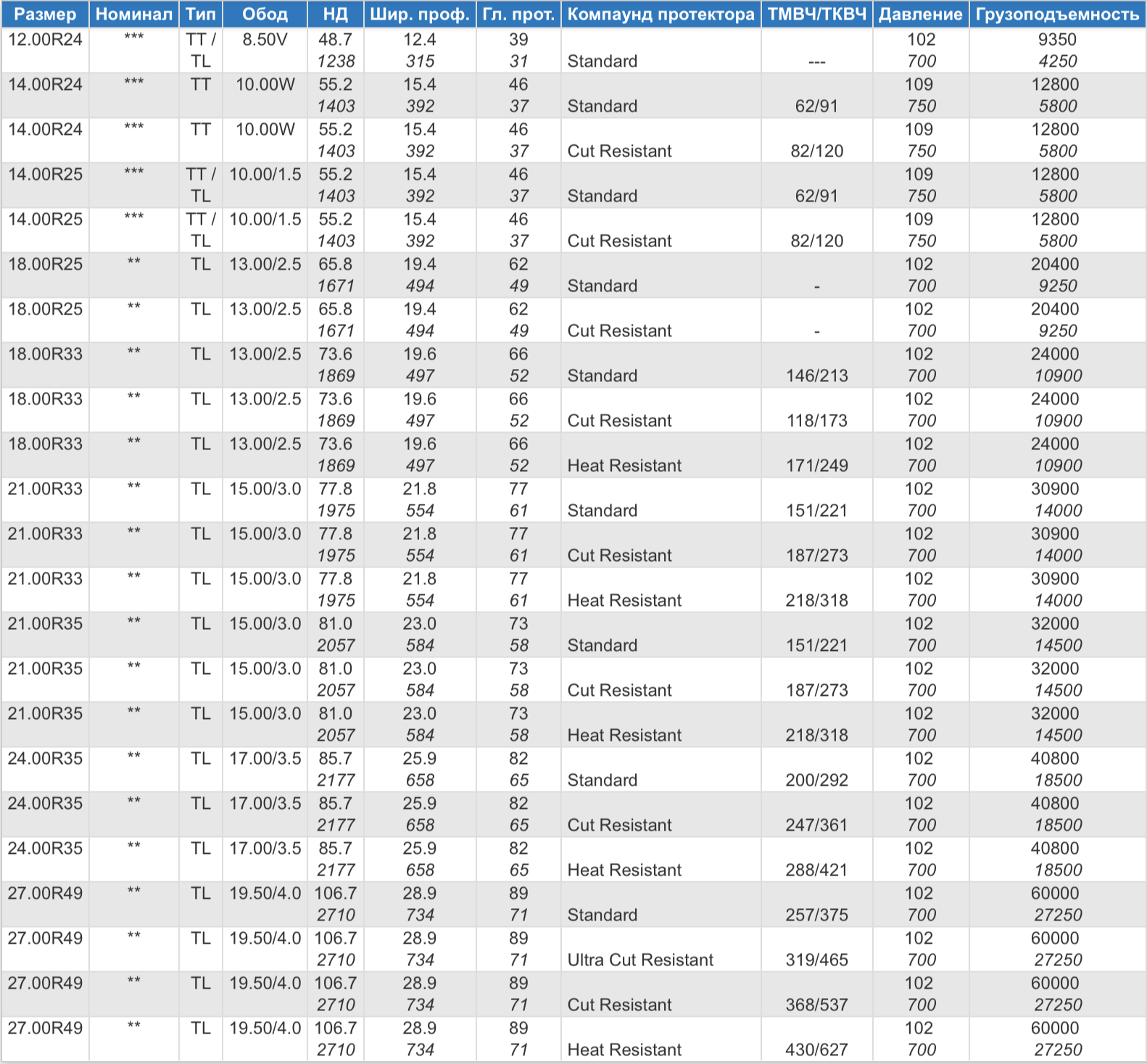Viewport: 1147px width, 1064px height.
Task: Select the Давление column header
Action: (921, 14)
